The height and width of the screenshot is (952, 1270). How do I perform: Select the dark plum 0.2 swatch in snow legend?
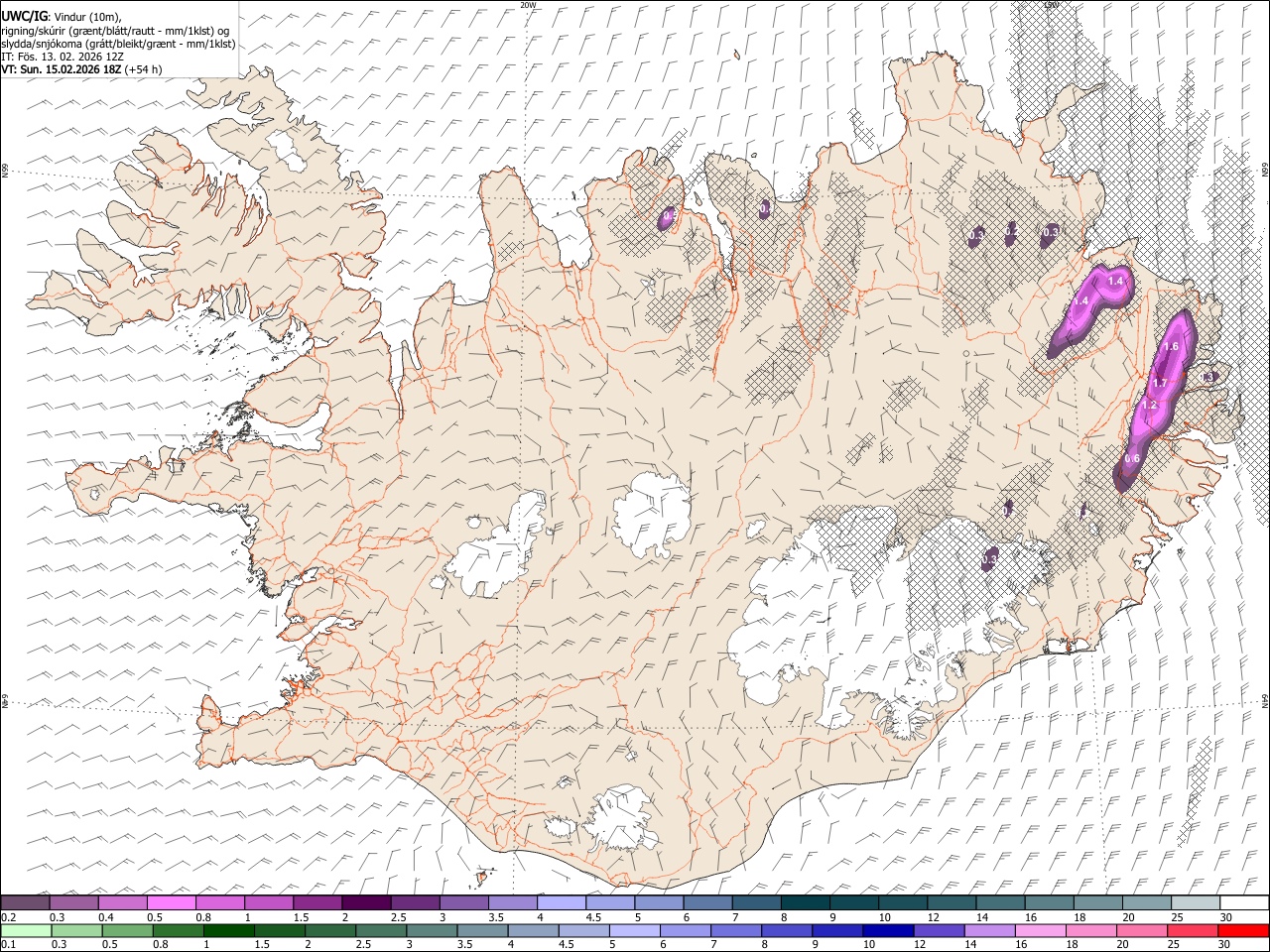26,902
